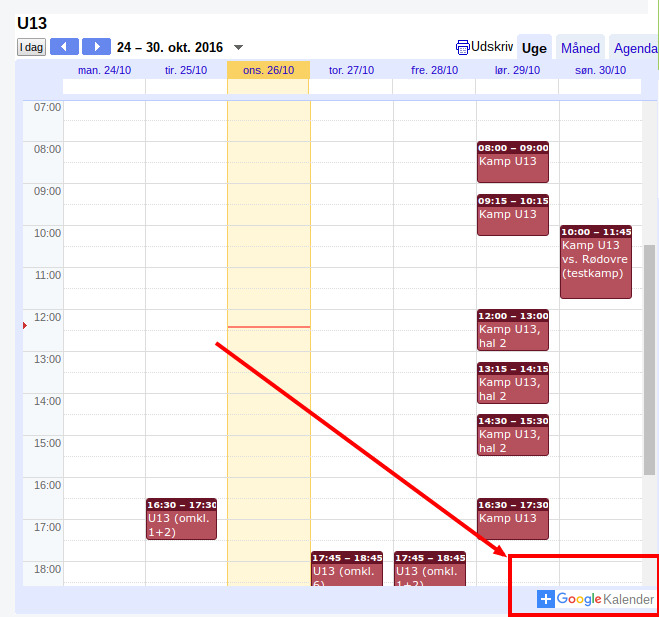Open the ons. 26/10 day header

269,70
